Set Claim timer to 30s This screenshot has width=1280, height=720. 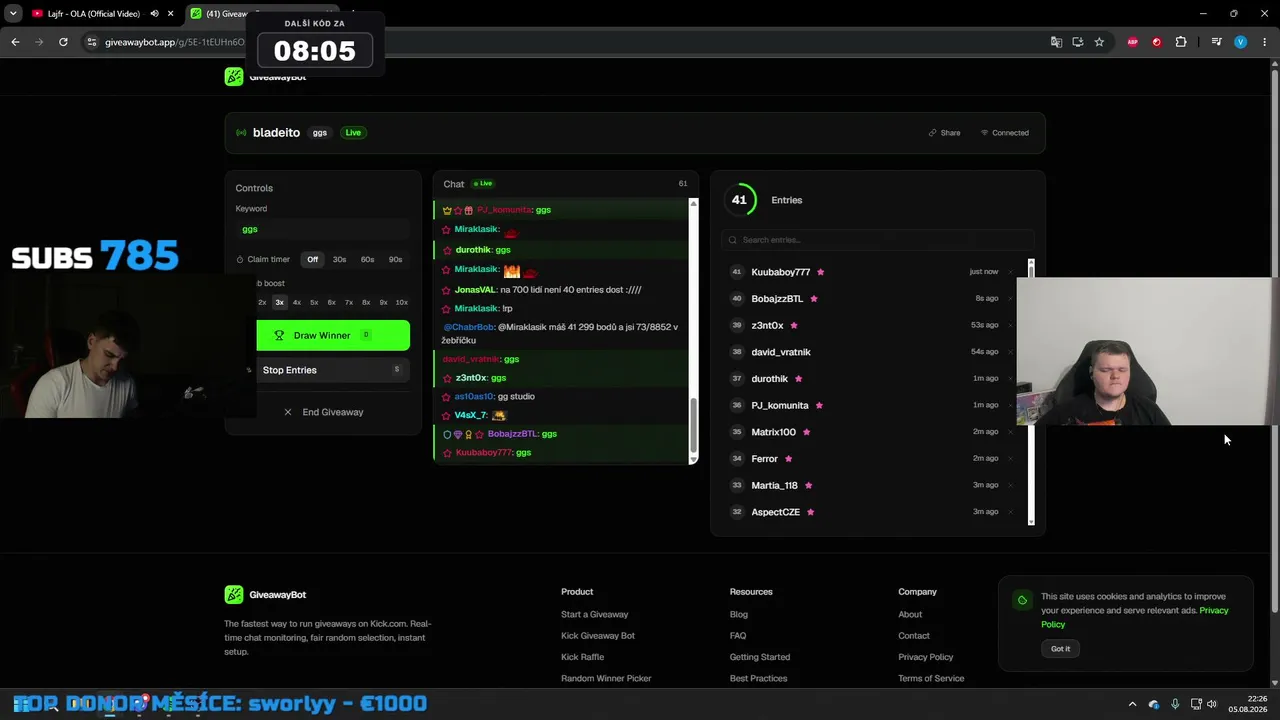pyautogui.click(x=340, y=260)
